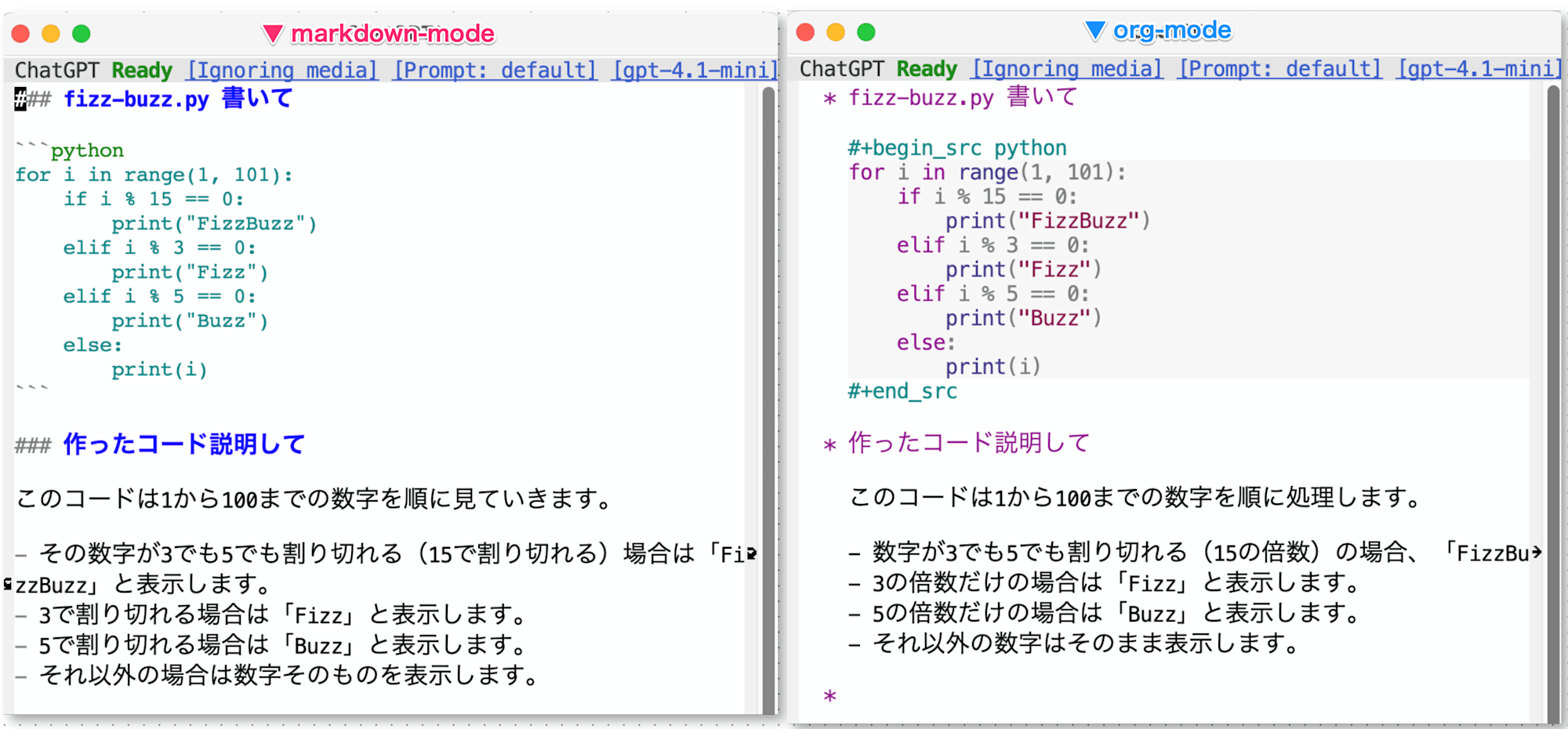Click 'elif i % 3 == 0:' in markdown window
The height and width of the screenshot is (729, 1568).
tap(160, 248)
